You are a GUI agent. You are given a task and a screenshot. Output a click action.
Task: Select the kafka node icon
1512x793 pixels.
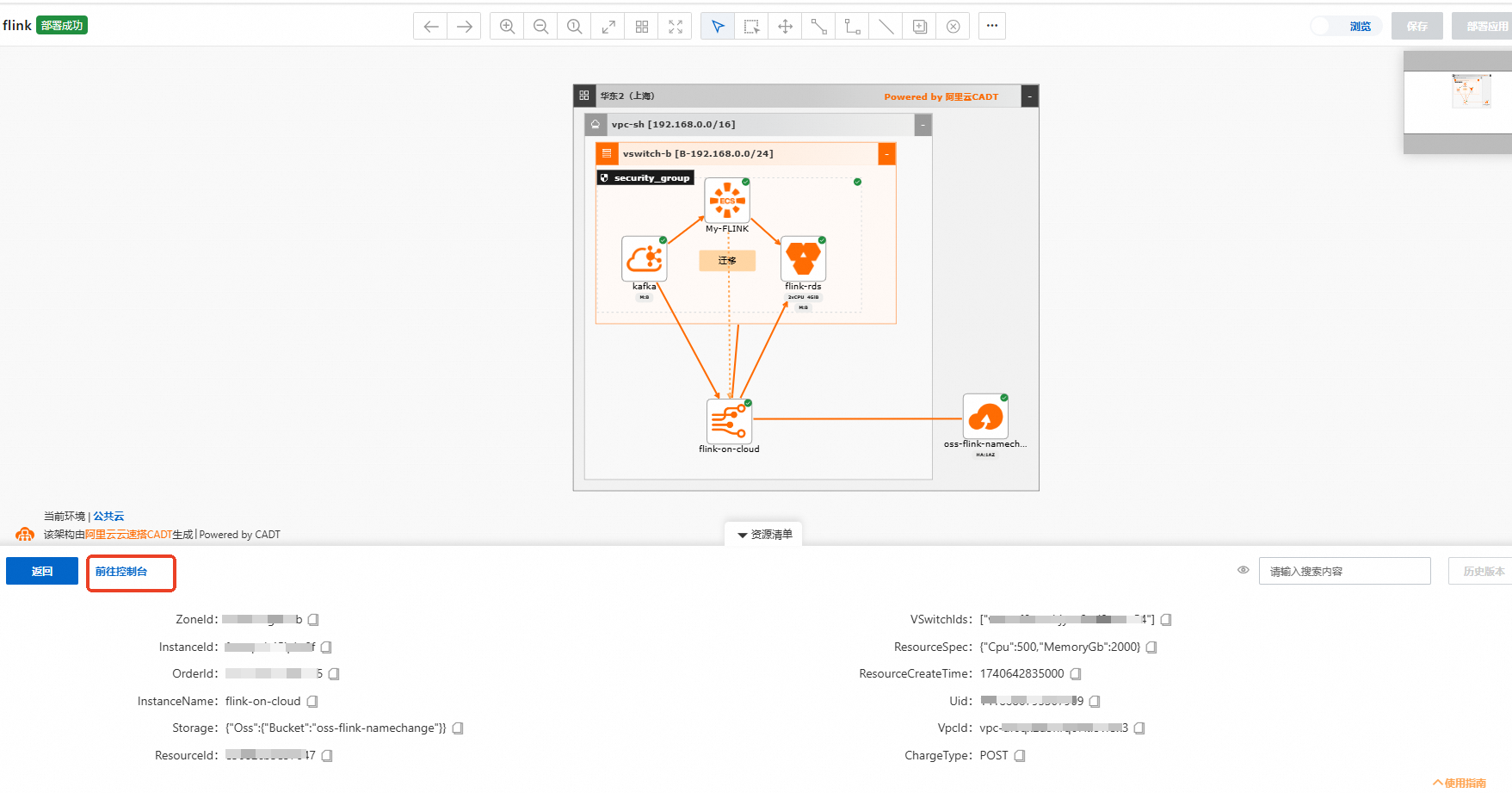(x=645, y=258)
